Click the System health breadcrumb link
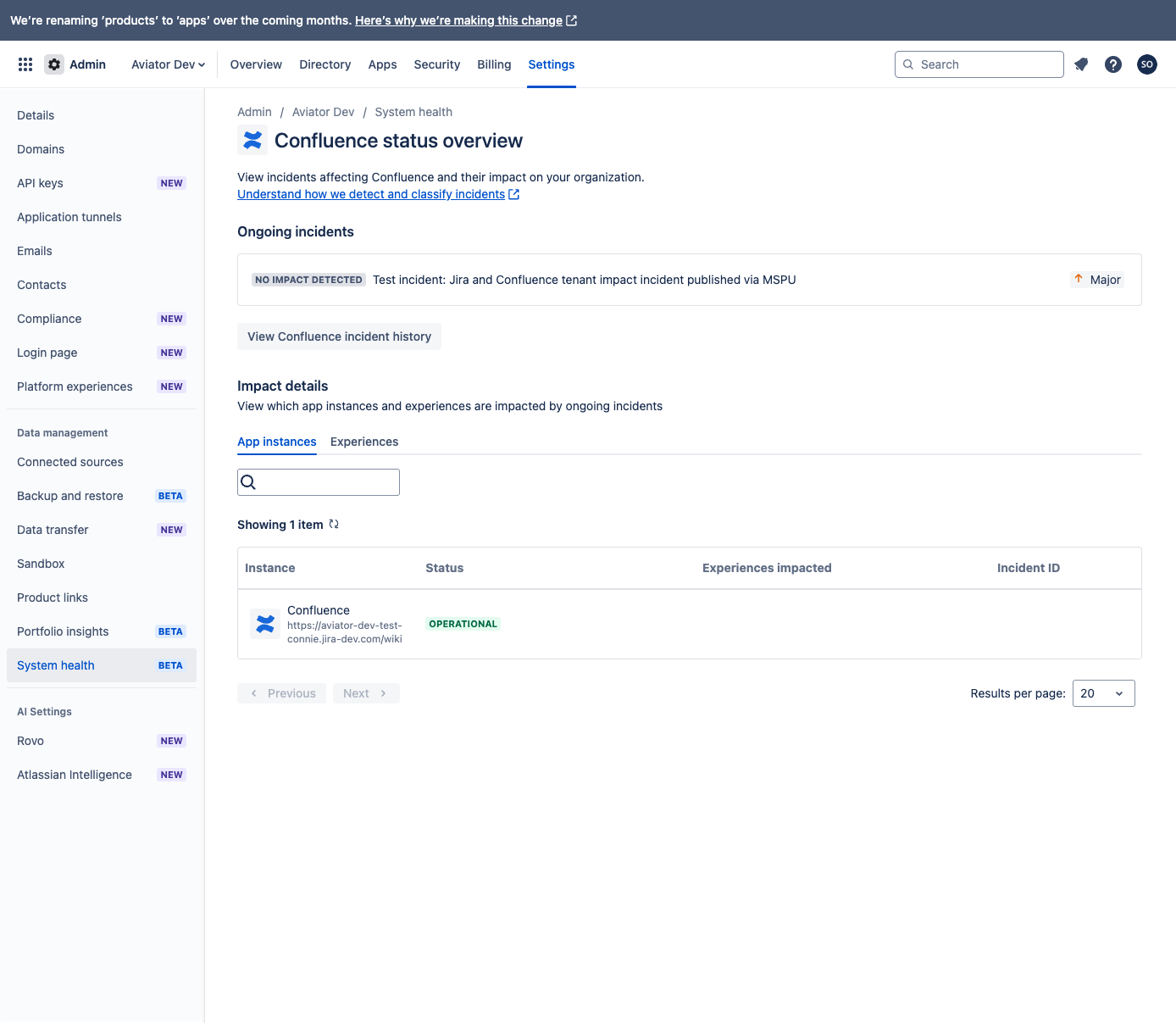This screenshot has height=1023, width=1176. pyautogui.click(x=413, y=112)
